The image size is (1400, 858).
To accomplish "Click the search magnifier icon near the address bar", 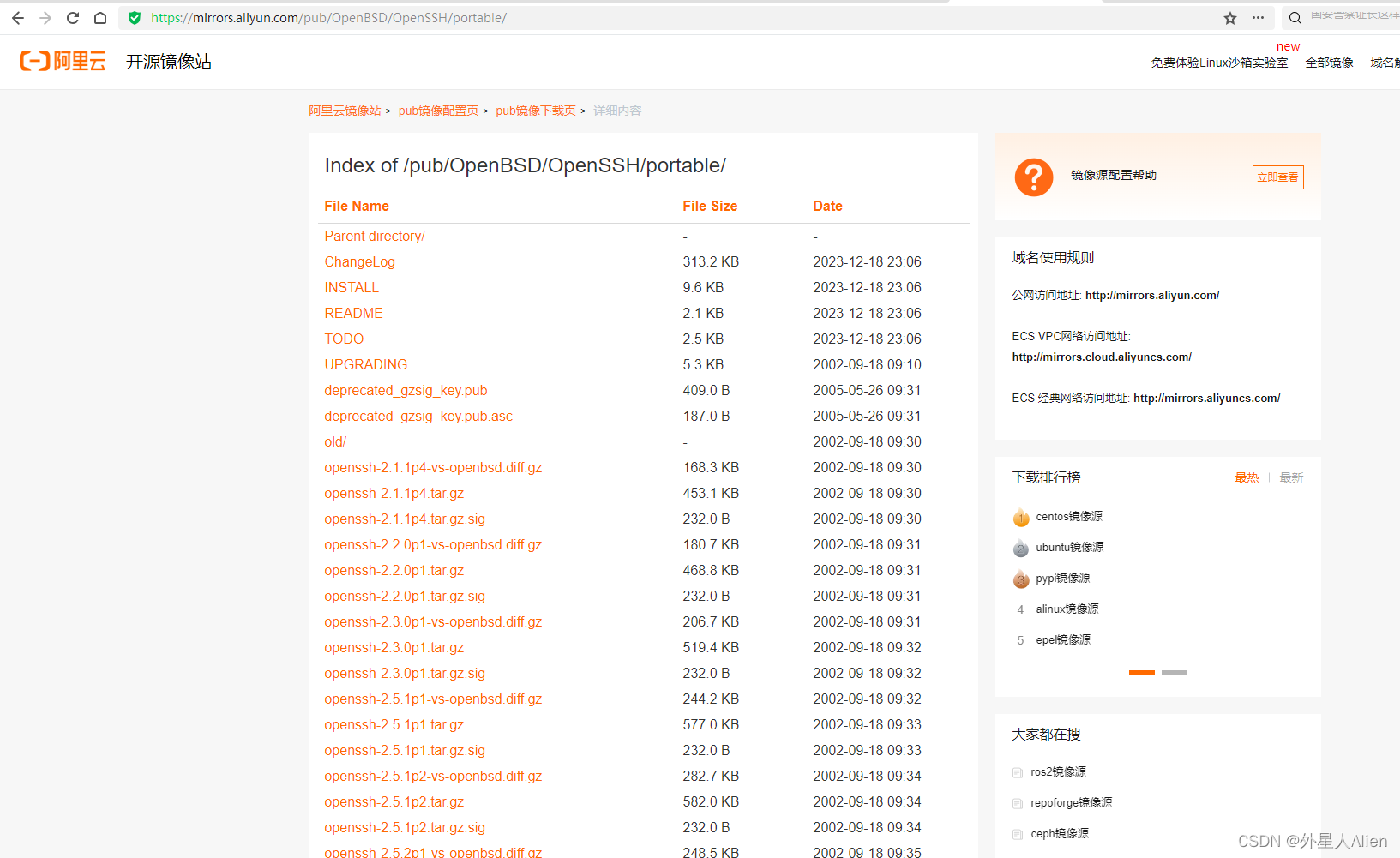I will [x=1295, y=17].
